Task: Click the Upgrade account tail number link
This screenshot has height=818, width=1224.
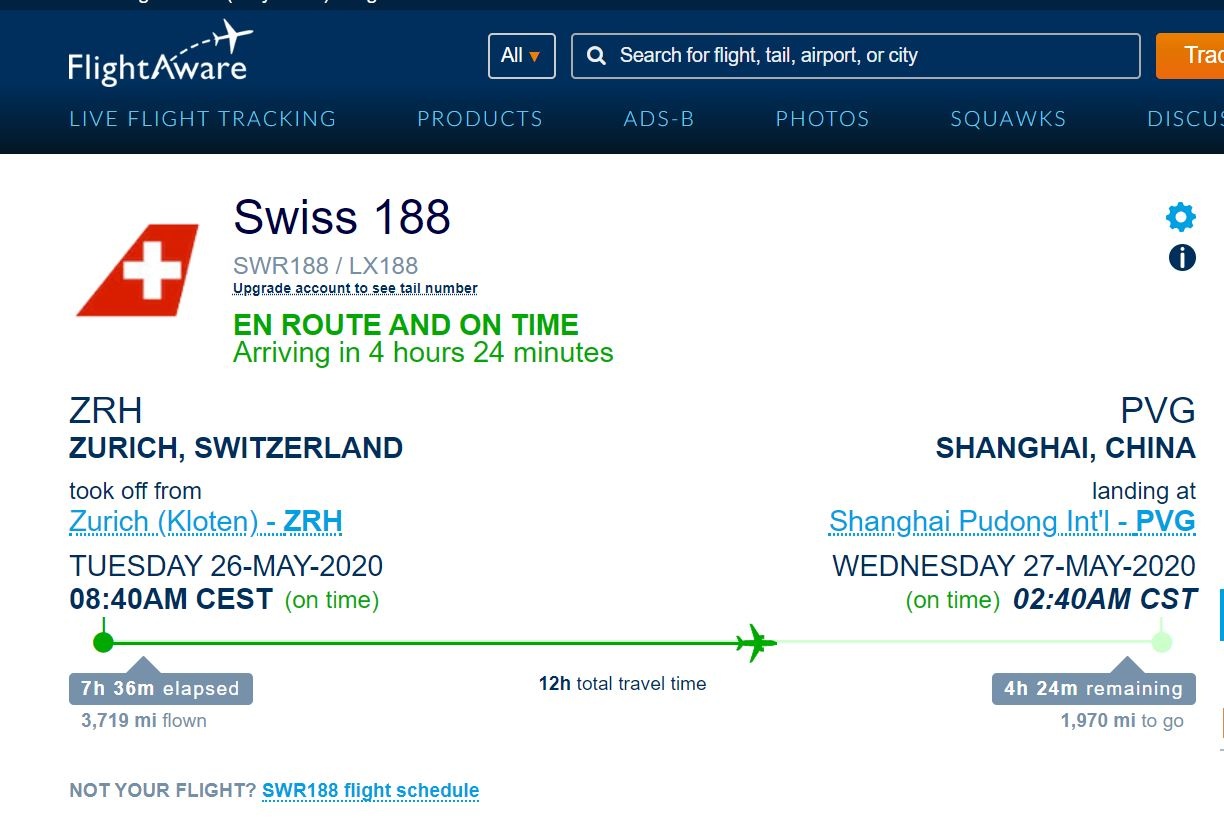Action: tap(355, 289)
